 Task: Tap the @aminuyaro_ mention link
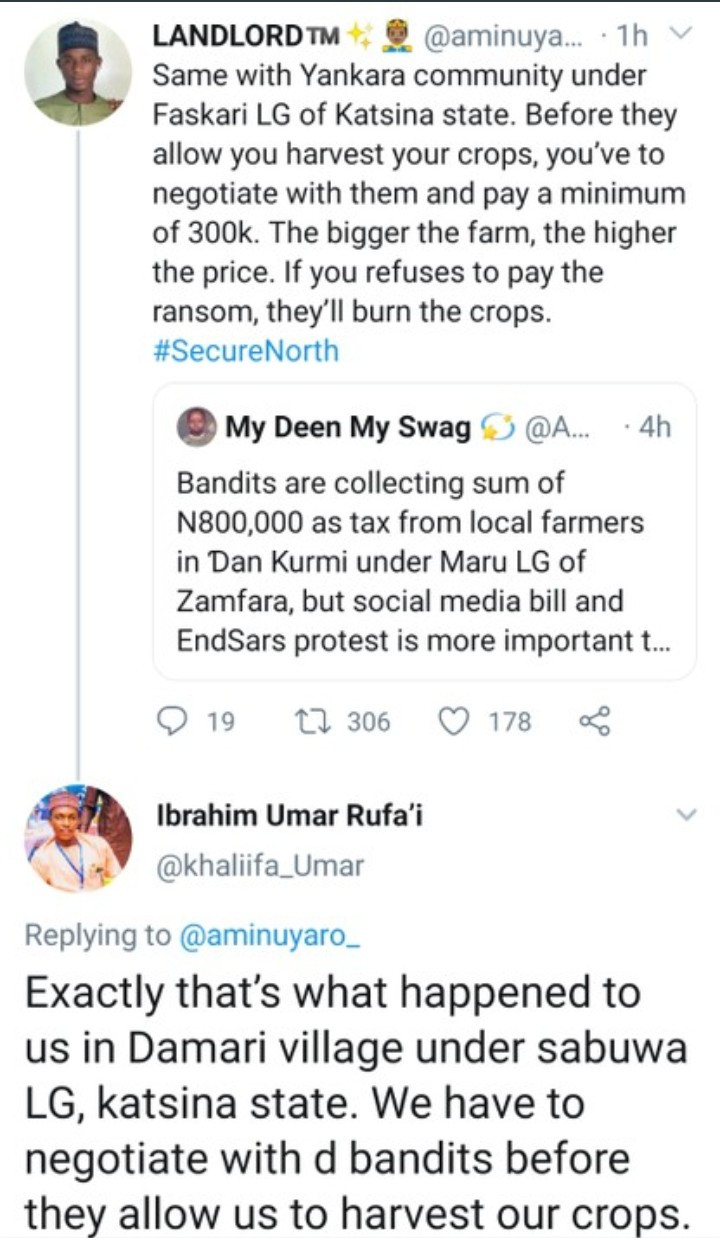[269, 935]
